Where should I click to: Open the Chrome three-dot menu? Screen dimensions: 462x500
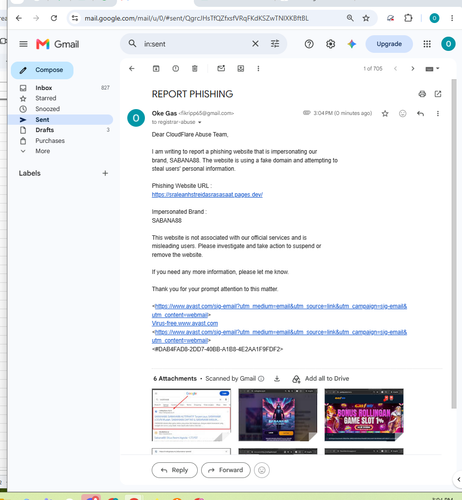coord(452,18)
